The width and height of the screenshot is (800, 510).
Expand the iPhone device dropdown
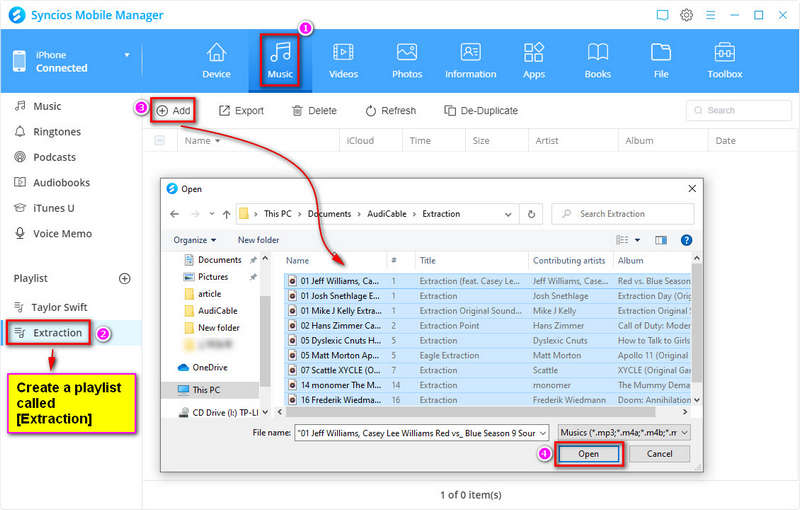click(127, 55)
